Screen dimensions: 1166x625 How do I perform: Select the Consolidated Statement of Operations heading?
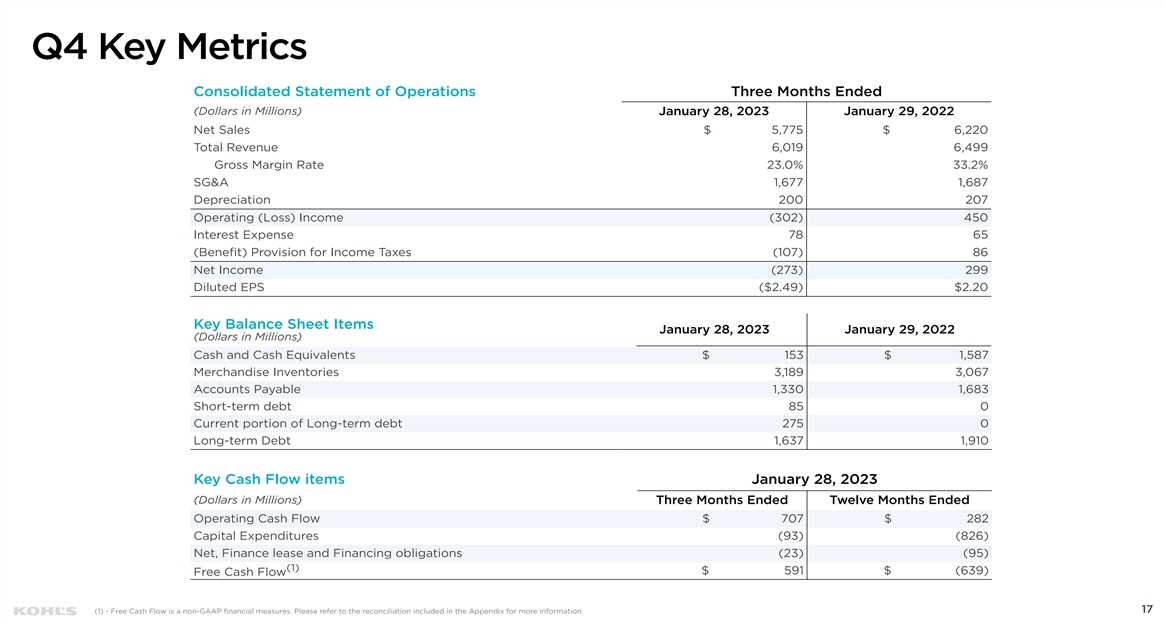334,91
